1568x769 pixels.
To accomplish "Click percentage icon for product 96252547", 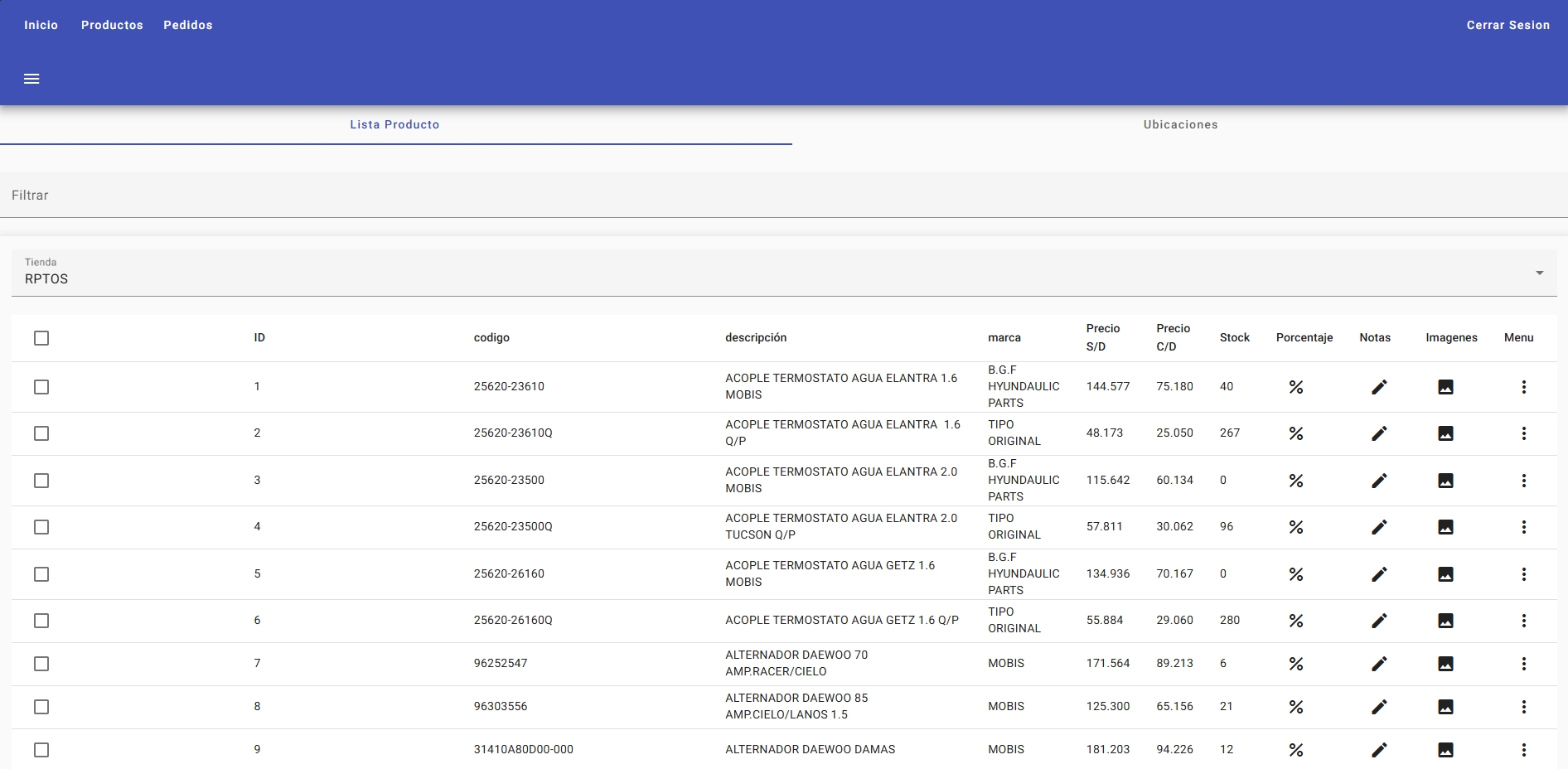I will (1296, 664).
